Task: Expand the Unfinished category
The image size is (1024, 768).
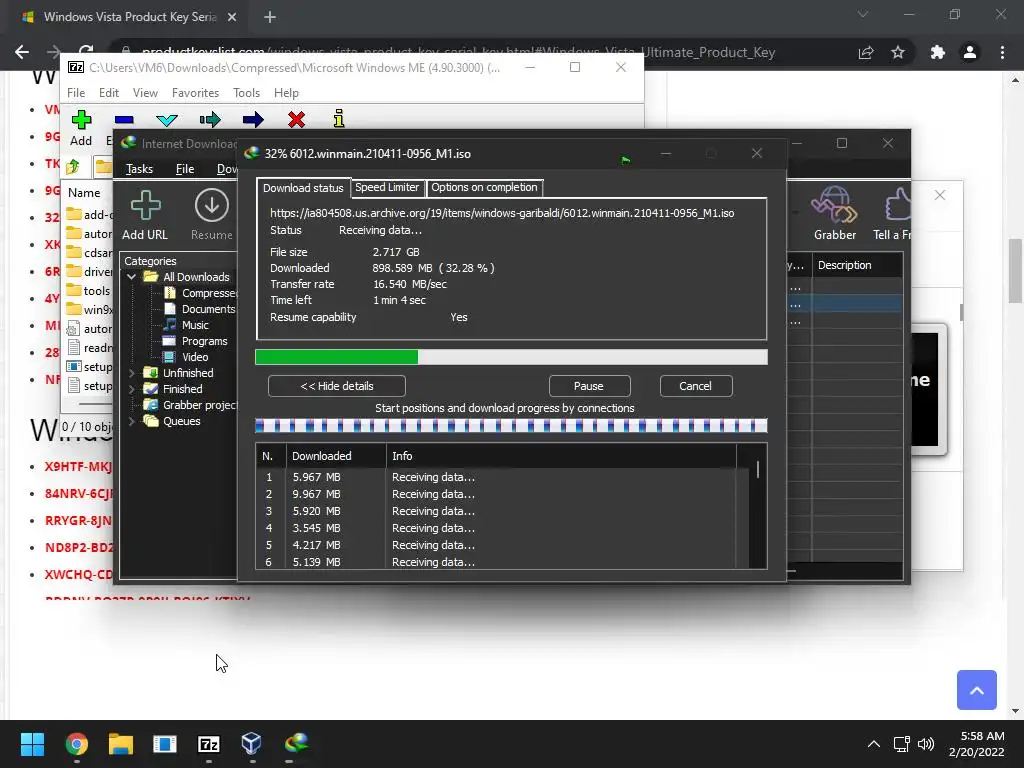Action: tap(131, 373)
